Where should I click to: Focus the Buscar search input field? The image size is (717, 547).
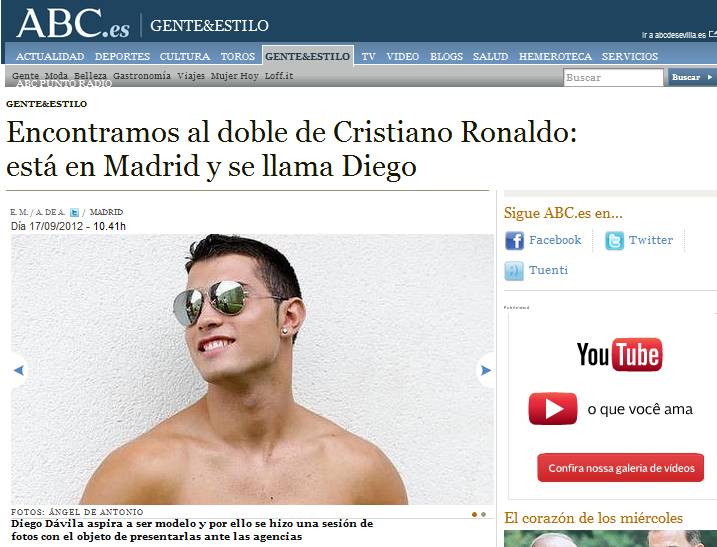[x=613, y=77]
